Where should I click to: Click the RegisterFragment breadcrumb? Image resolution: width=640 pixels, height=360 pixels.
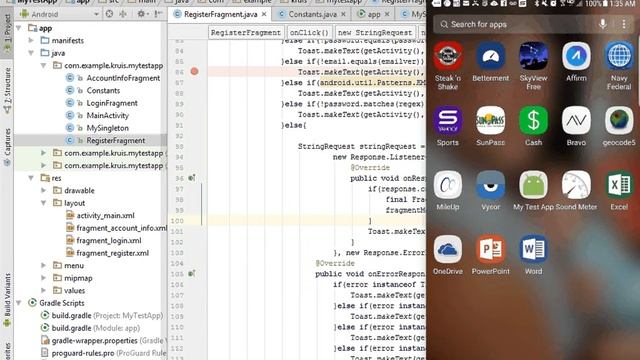pos(246,32)
